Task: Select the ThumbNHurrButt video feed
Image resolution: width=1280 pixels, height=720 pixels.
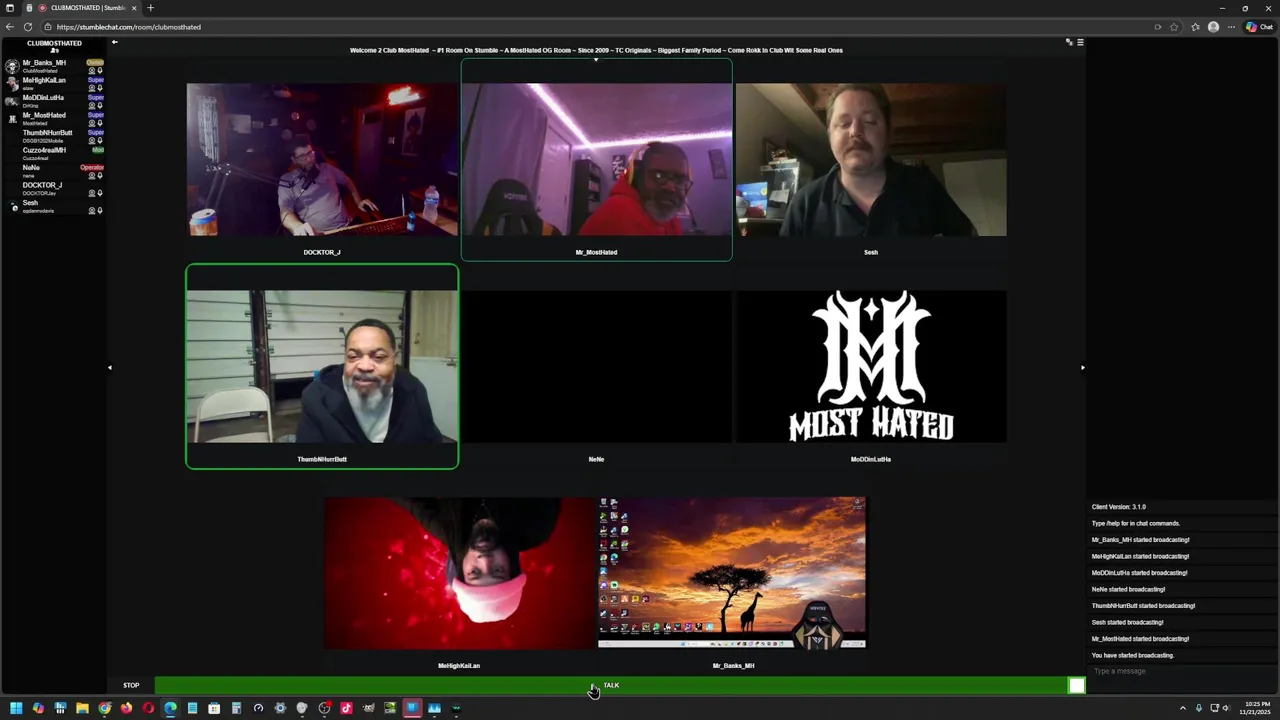Action: pos(322,367)
